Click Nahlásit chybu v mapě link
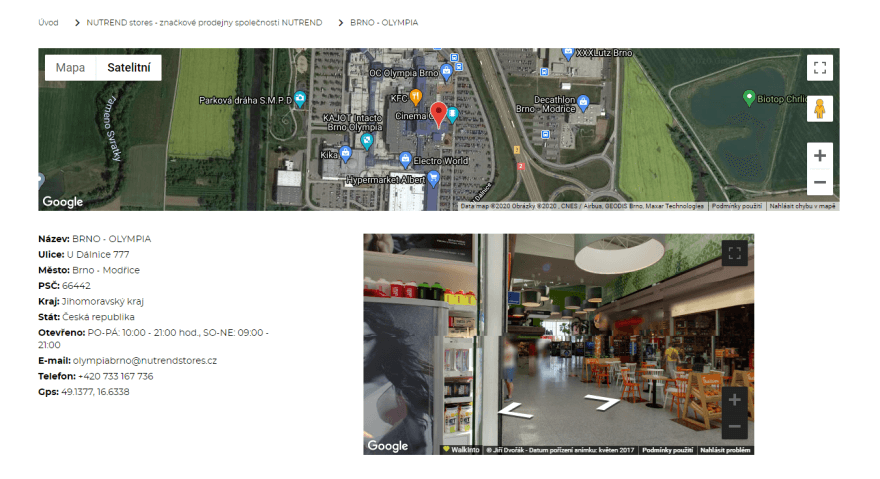 coord(803,206)
